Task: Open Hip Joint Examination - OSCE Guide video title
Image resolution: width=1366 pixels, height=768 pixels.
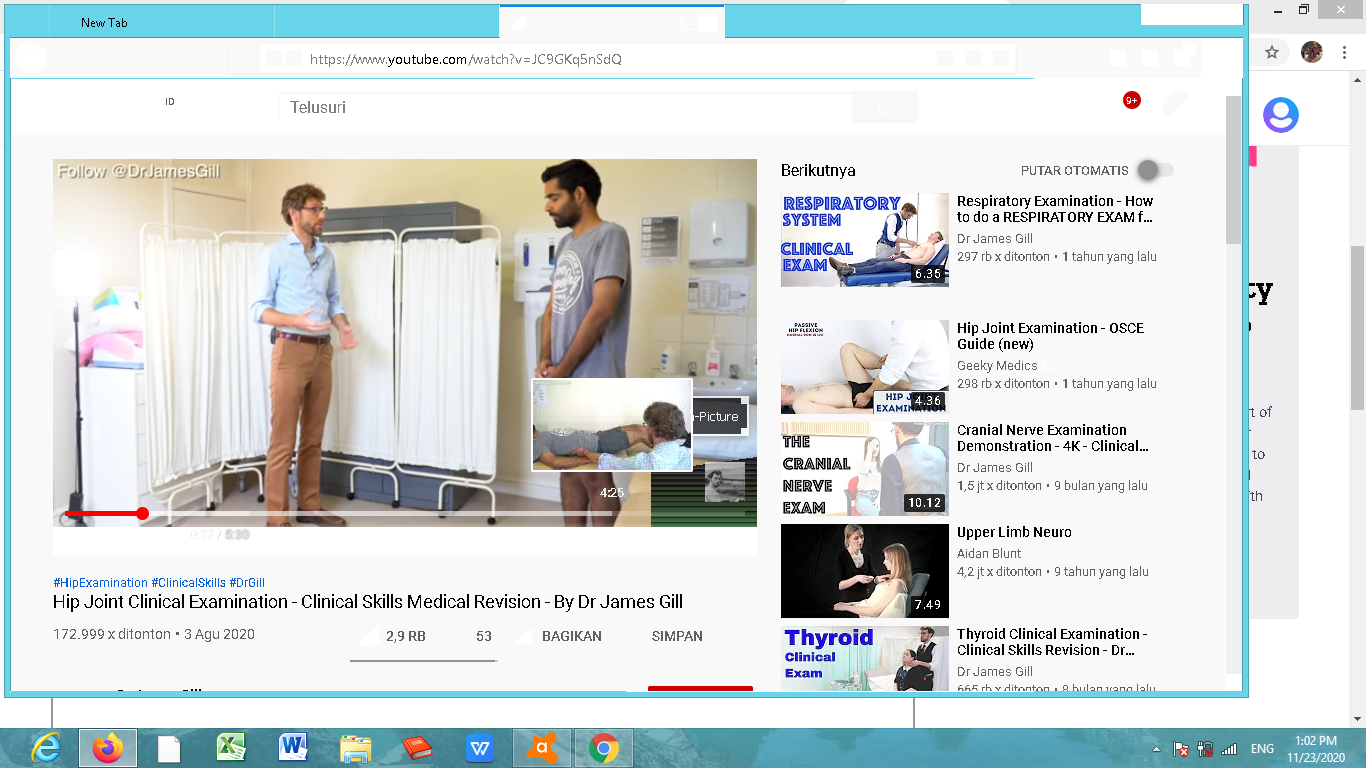Action: tap(1050, 336)
